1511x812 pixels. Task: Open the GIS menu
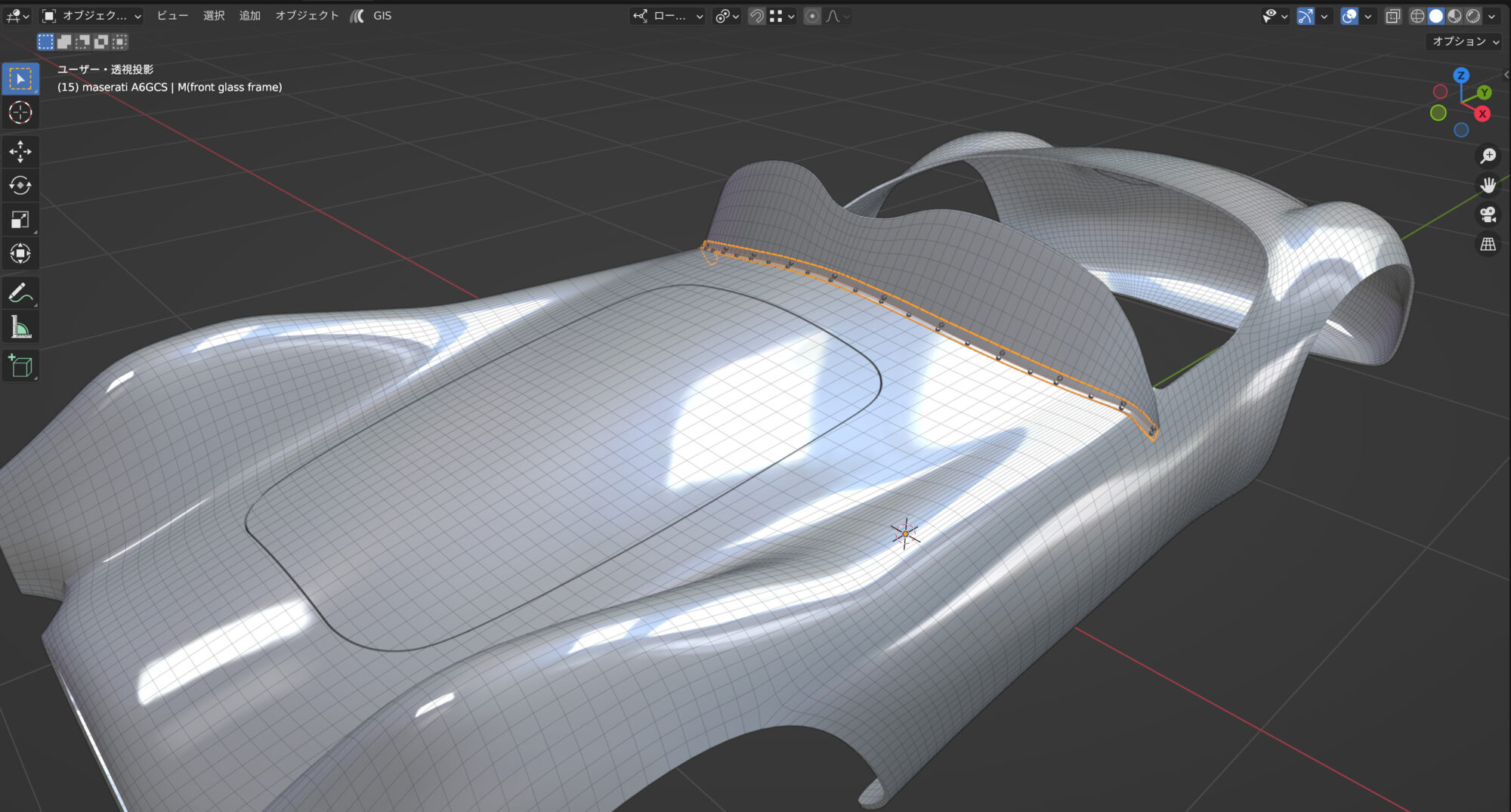382,16
